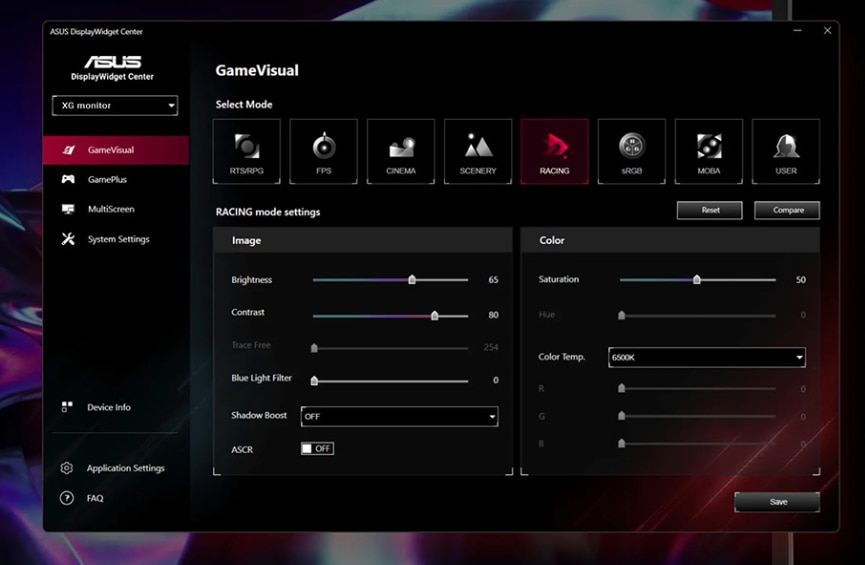This screenshot has width=865, height=565.
Task: Click the MultiScreen monitor icon
Action: 68,209
